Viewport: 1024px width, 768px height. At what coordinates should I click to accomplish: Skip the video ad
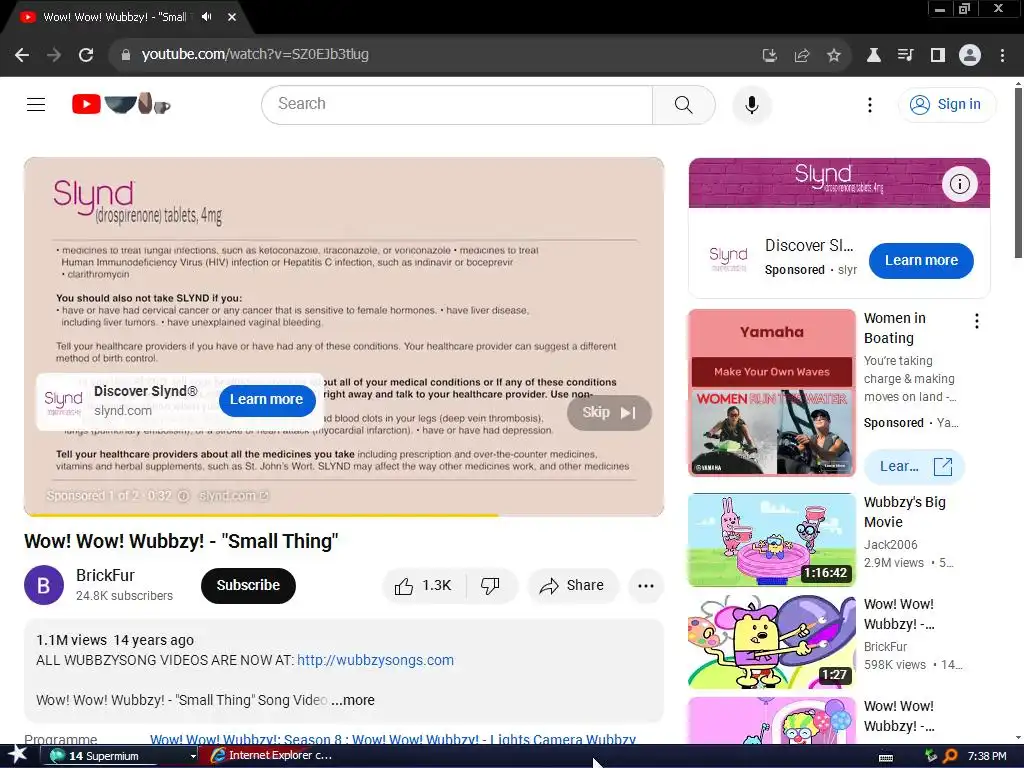point(609,413)
